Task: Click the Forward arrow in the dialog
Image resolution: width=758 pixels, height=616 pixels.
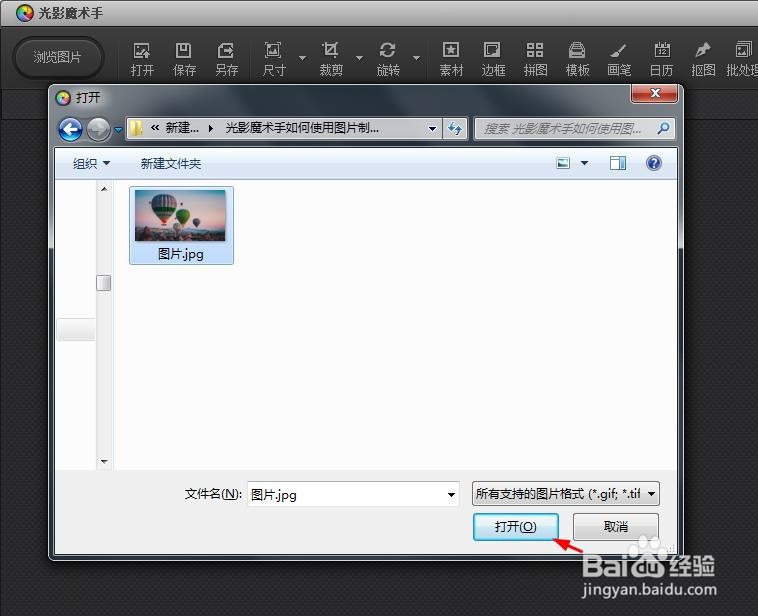Action: click(98, 130)
